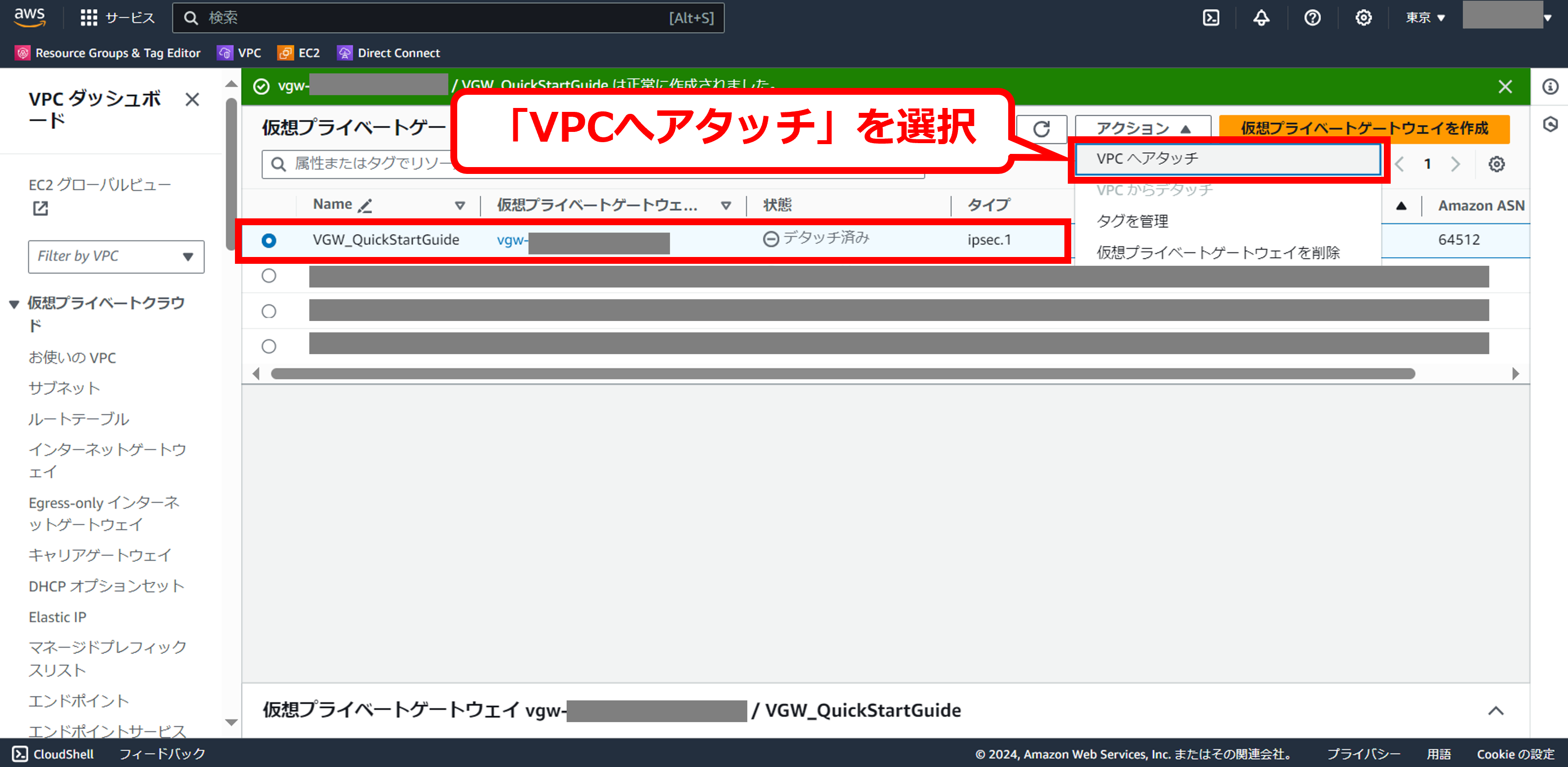Open the Filter by VPC dropdown

[116, 256]
